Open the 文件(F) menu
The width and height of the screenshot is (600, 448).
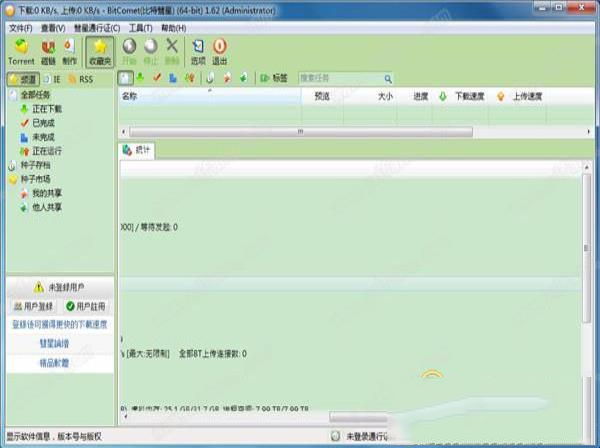coord(19,28)
